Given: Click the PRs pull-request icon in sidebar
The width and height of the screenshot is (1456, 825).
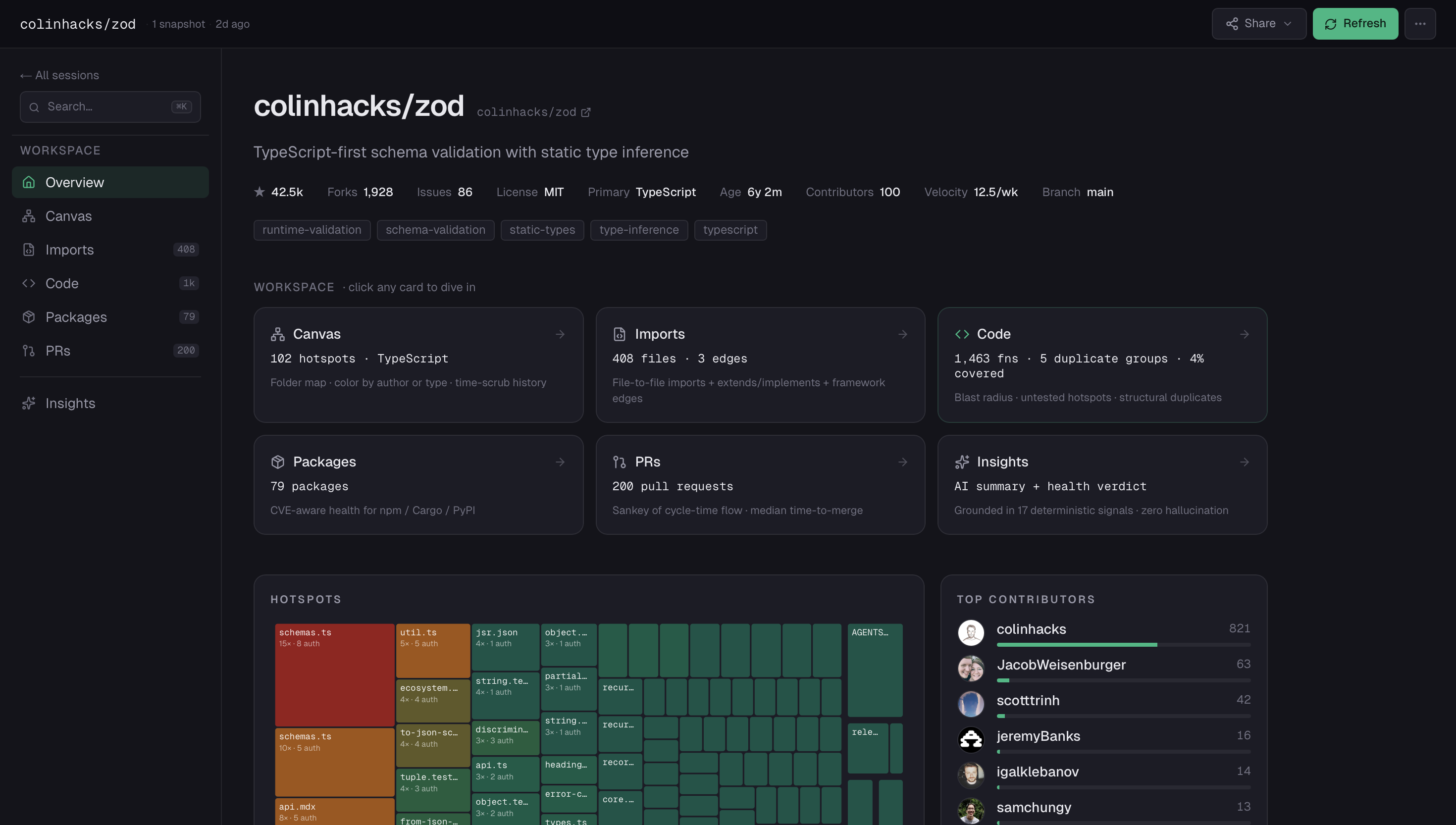Looking at the screenshot, I should 29,351.
